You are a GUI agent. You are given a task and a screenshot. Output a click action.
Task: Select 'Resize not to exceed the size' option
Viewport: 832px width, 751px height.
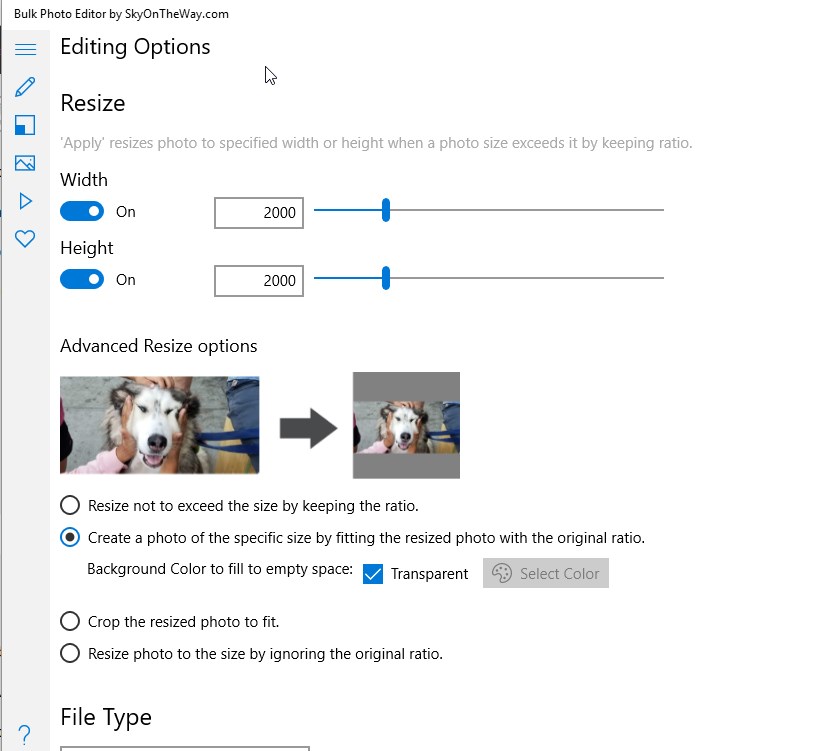[x=70, y=505]
